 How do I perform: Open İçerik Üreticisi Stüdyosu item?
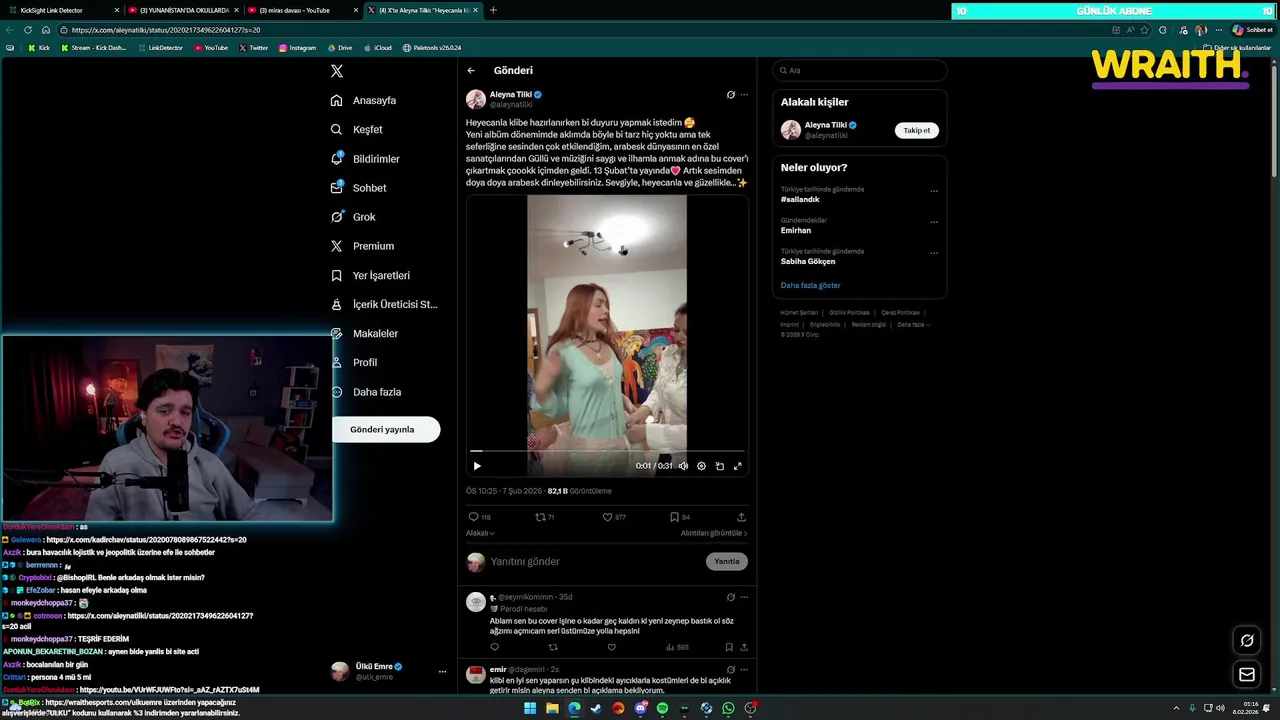coord(384,304)
